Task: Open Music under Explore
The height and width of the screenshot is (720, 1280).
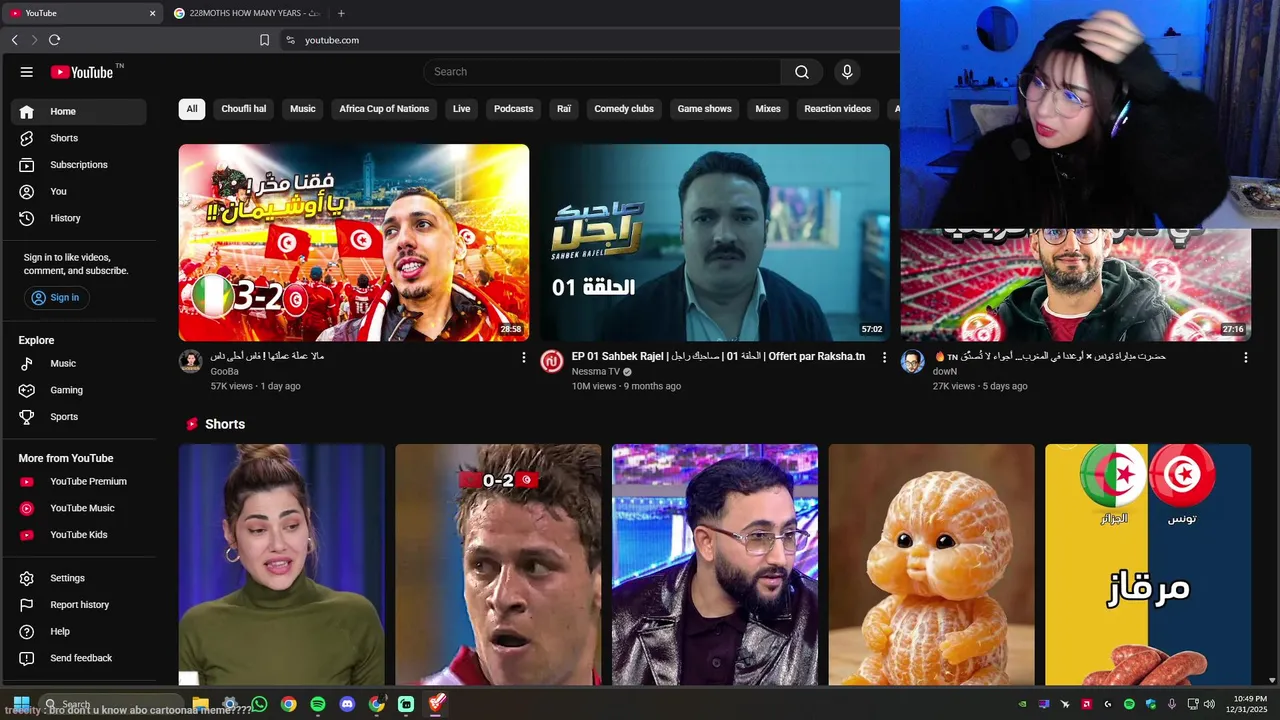Action: point(78,363)
